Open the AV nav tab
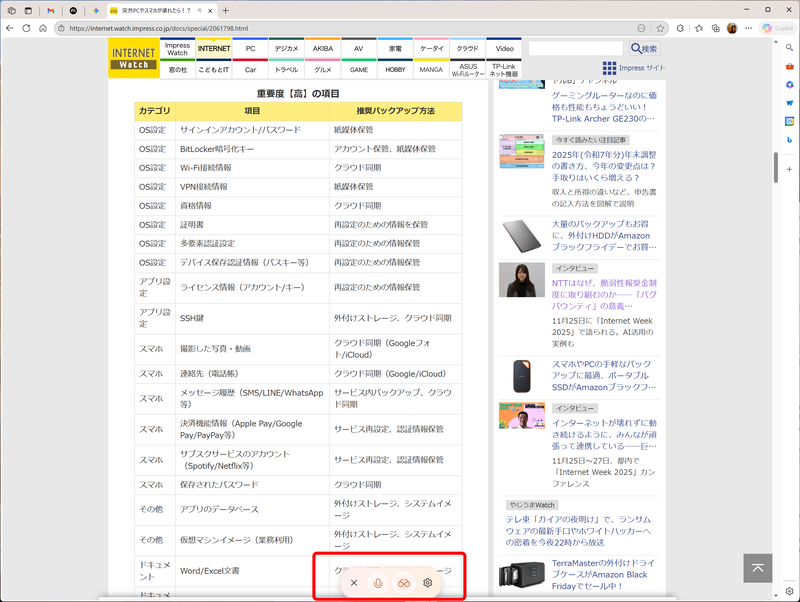The width and height of the screenshot is (800, 602). (359, 48)
